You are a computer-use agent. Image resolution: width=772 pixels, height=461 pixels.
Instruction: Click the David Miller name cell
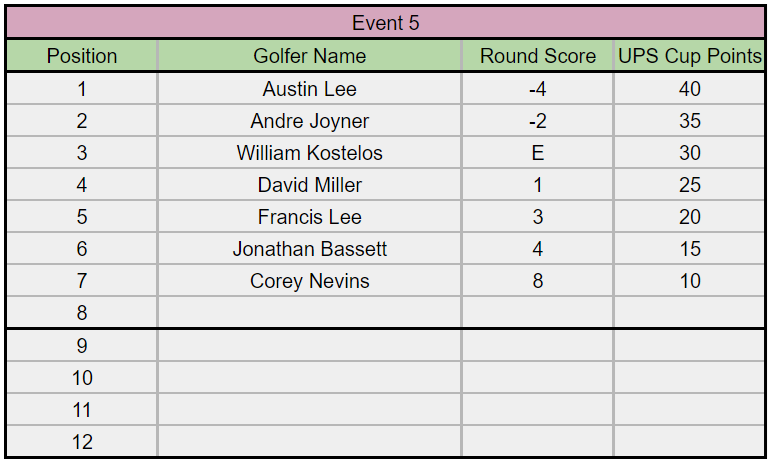(x=309, y=185)
